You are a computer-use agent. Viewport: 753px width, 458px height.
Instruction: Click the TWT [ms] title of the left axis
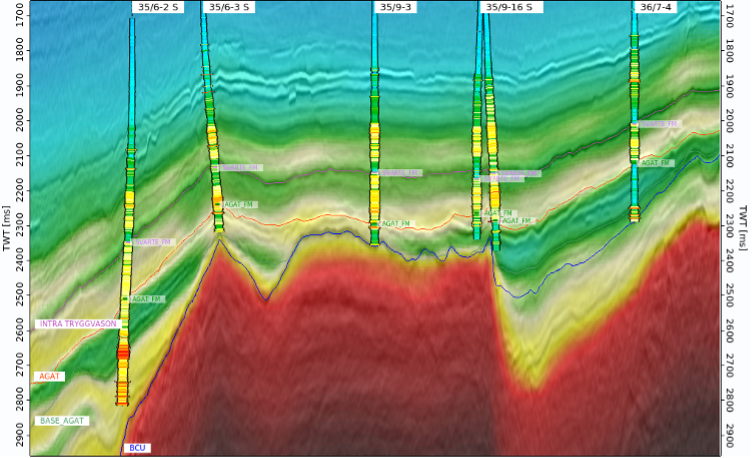6,229
